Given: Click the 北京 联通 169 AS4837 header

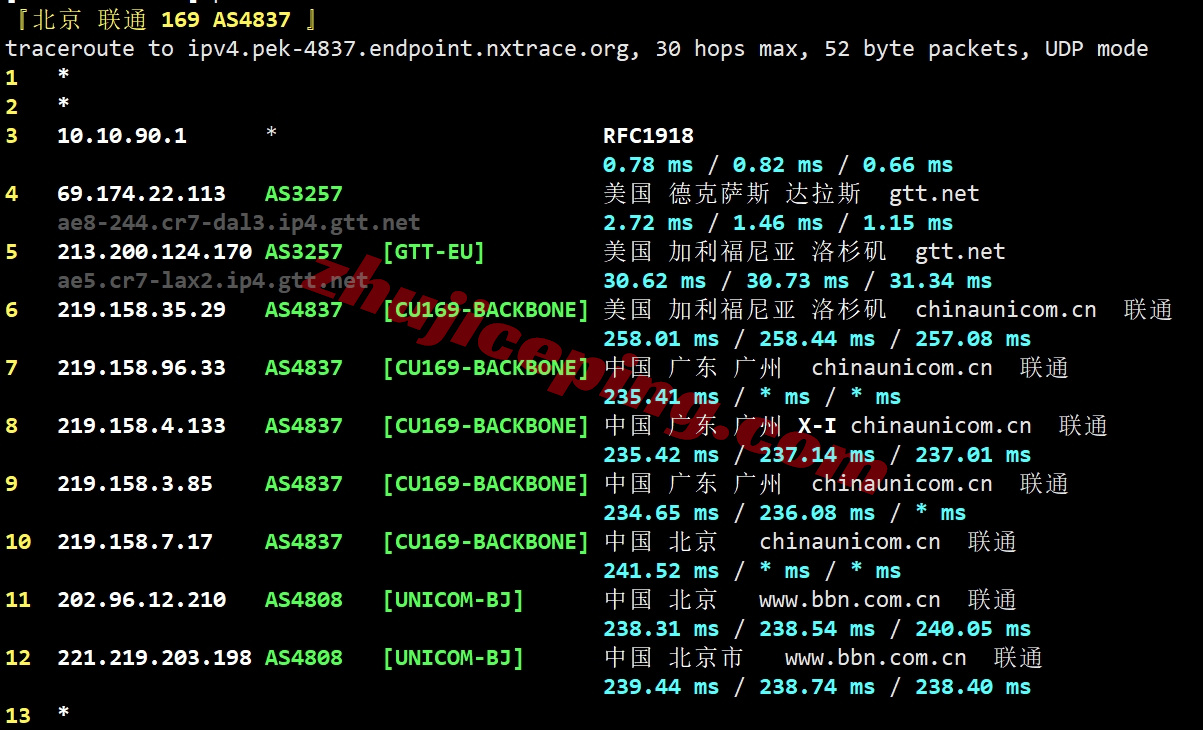Looking at the screenshot, I should coord(167,19).
